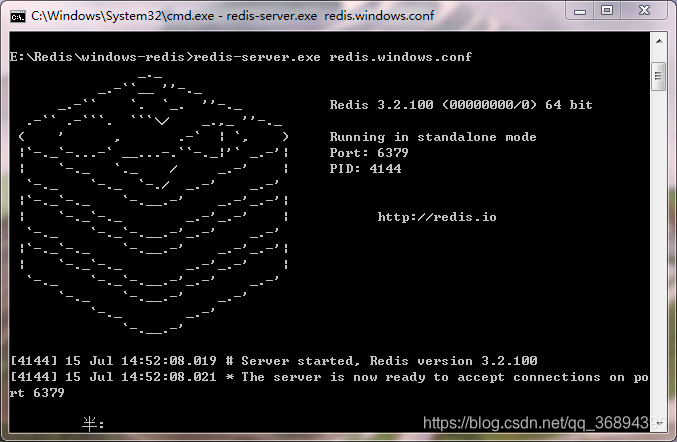Viewport: 677px width, 442px height.
Task: Click the scrollbar up arrow
Action: coord(659,41)
